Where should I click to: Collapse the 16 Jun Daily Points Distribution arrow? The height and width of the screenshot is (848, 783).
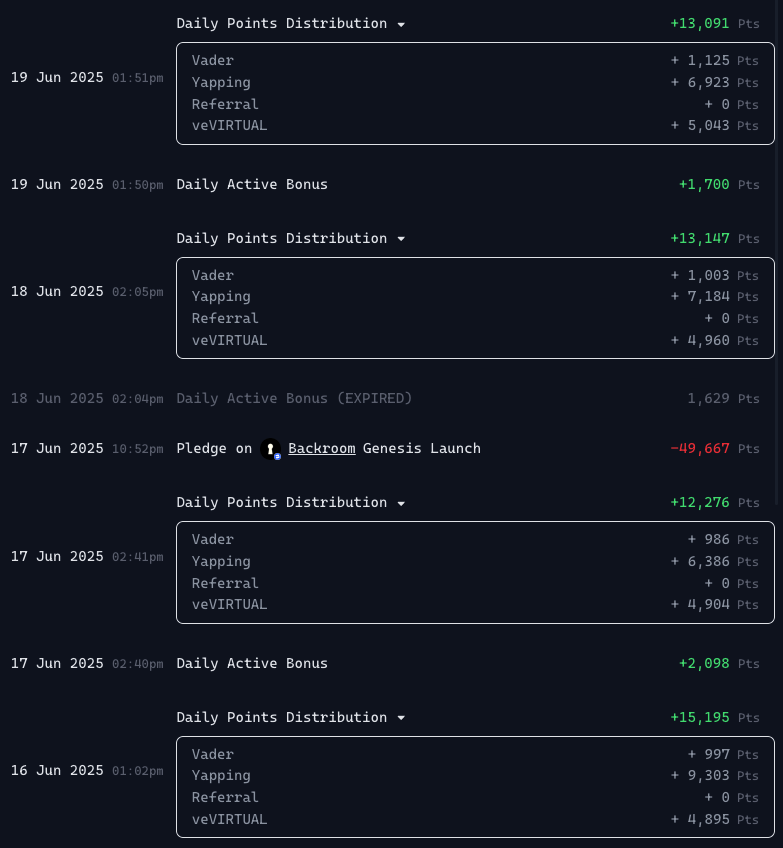(x=401, y=718)
